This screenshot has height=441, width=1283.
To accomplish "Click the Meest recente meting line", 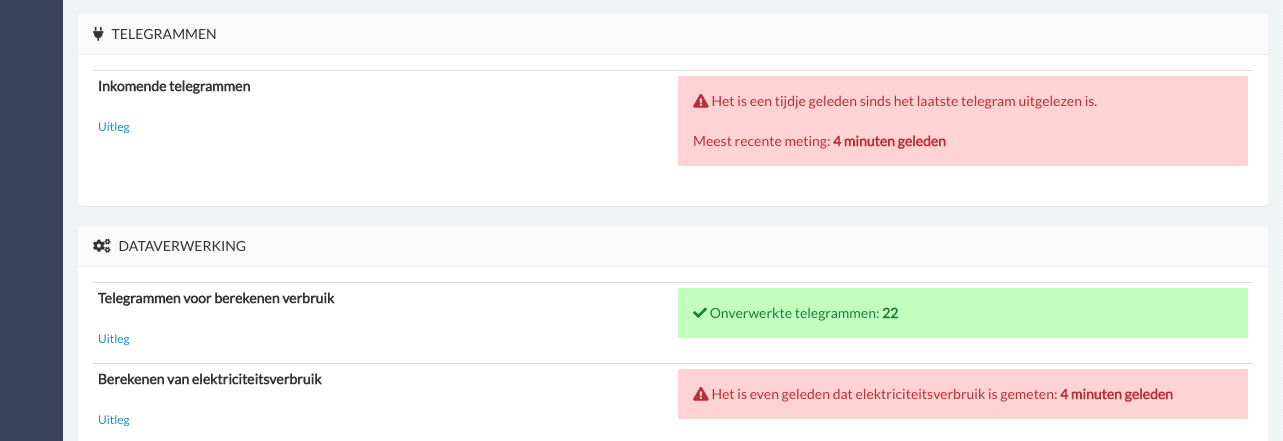I will click(819, 141).
